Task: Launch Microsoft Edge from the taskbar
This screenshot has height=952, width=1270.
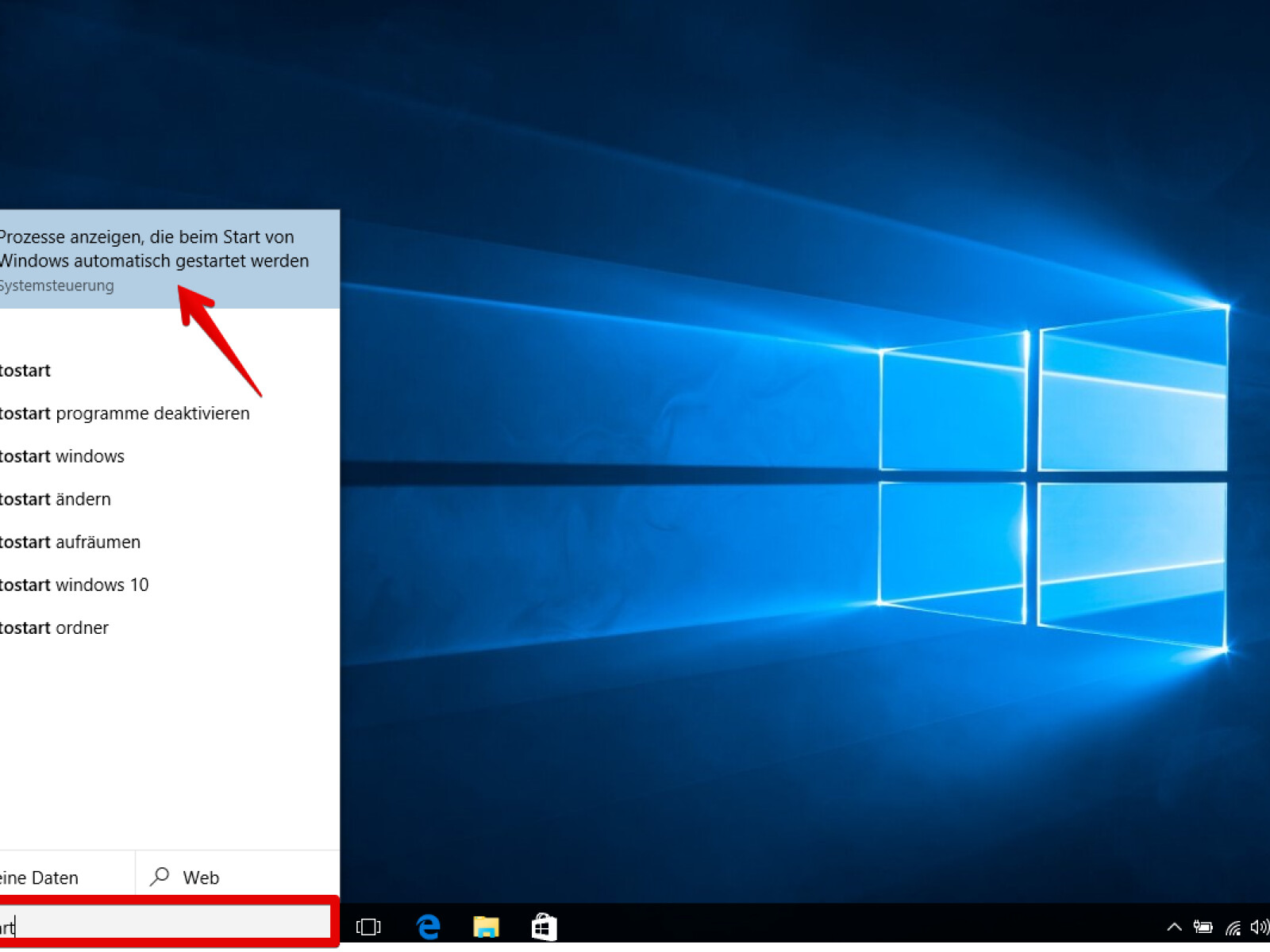Action: (x=429, y=927)
